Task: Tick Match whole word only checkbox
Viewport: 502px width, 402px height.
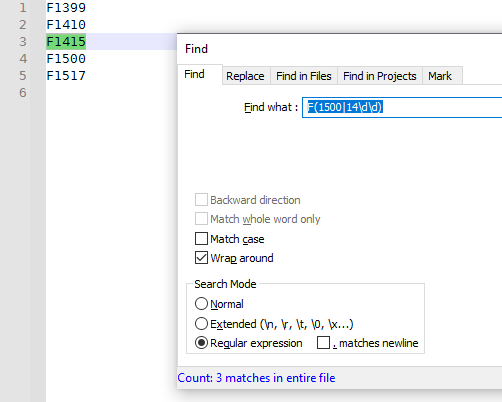Action: (x=201, y=219)
